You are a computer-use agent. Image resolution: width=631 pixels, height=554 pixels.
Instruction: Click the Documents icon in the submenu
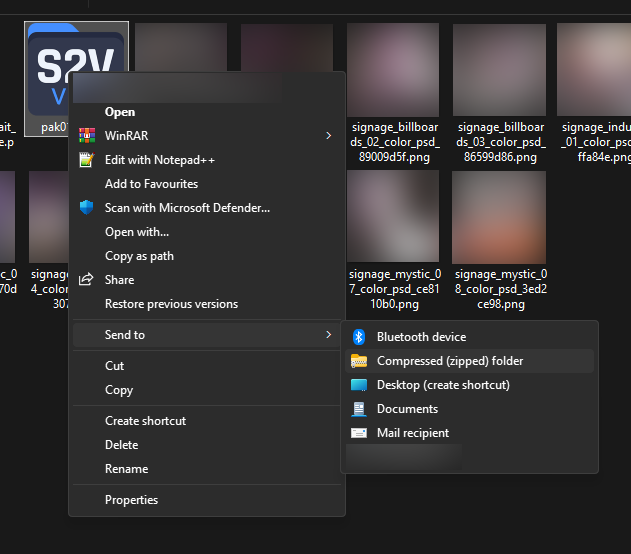pos(359,409)
